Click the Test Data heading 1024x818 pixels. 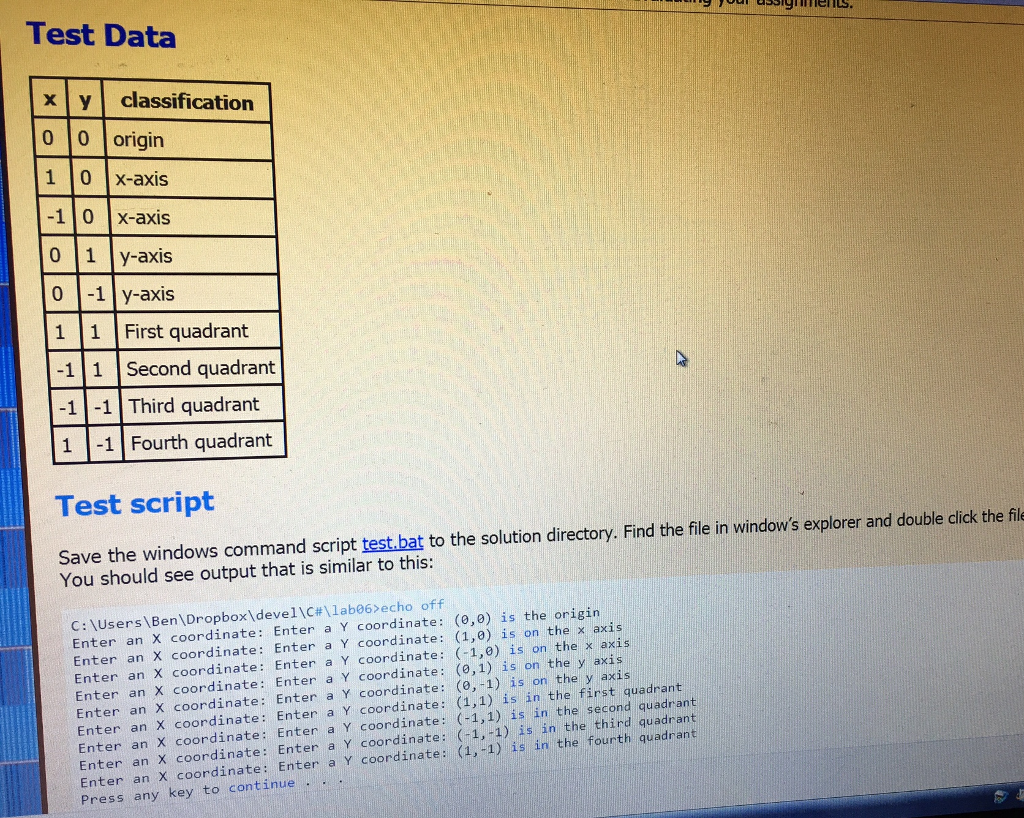coord(101,36)
